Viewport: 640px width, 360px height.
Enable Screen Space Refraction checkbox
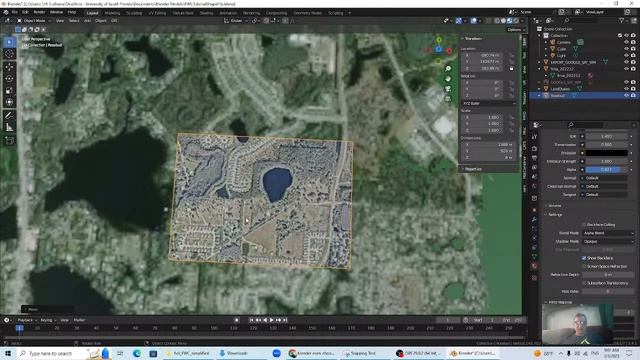584,267
